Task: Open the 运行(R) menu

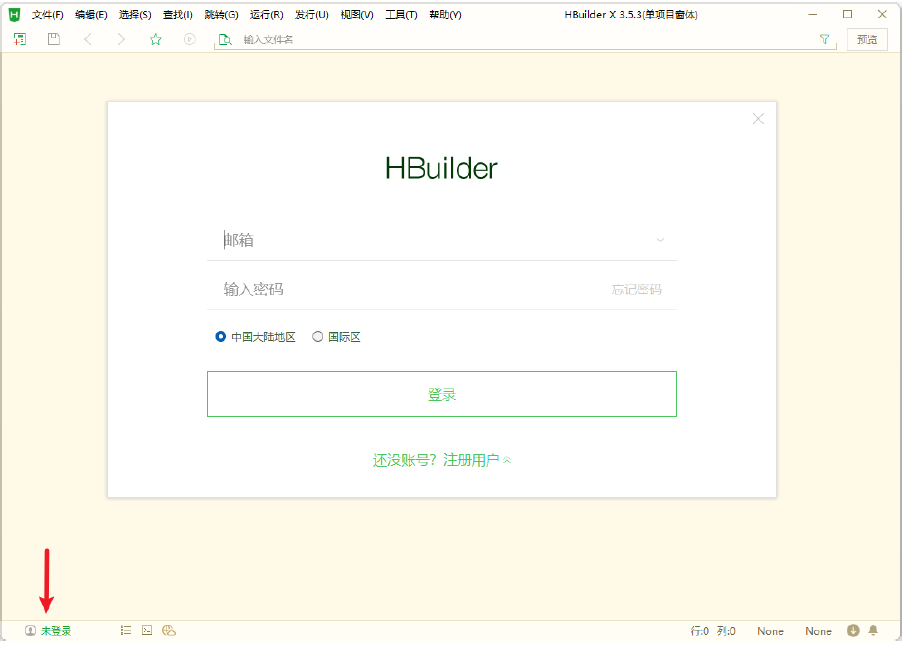Action: point(266,14)
